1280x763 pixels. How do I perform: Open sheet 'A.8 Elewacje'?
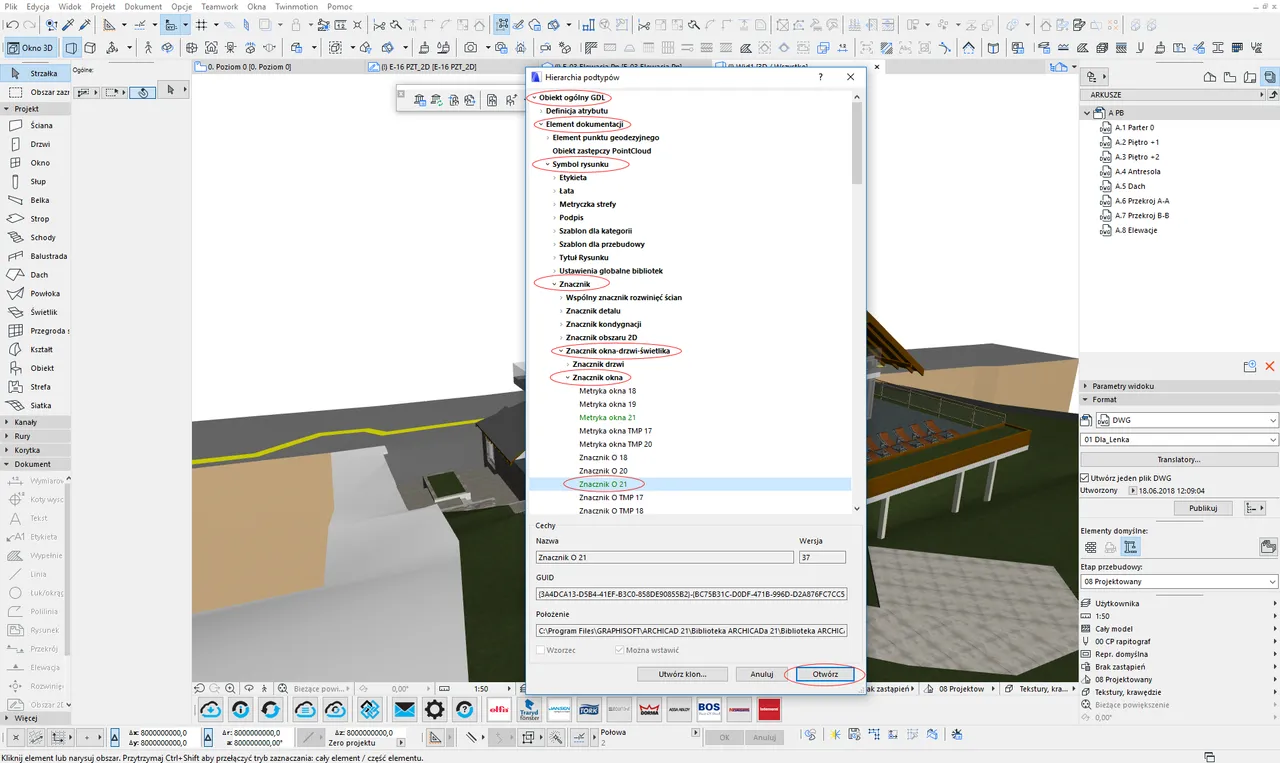coord(1136,230)
